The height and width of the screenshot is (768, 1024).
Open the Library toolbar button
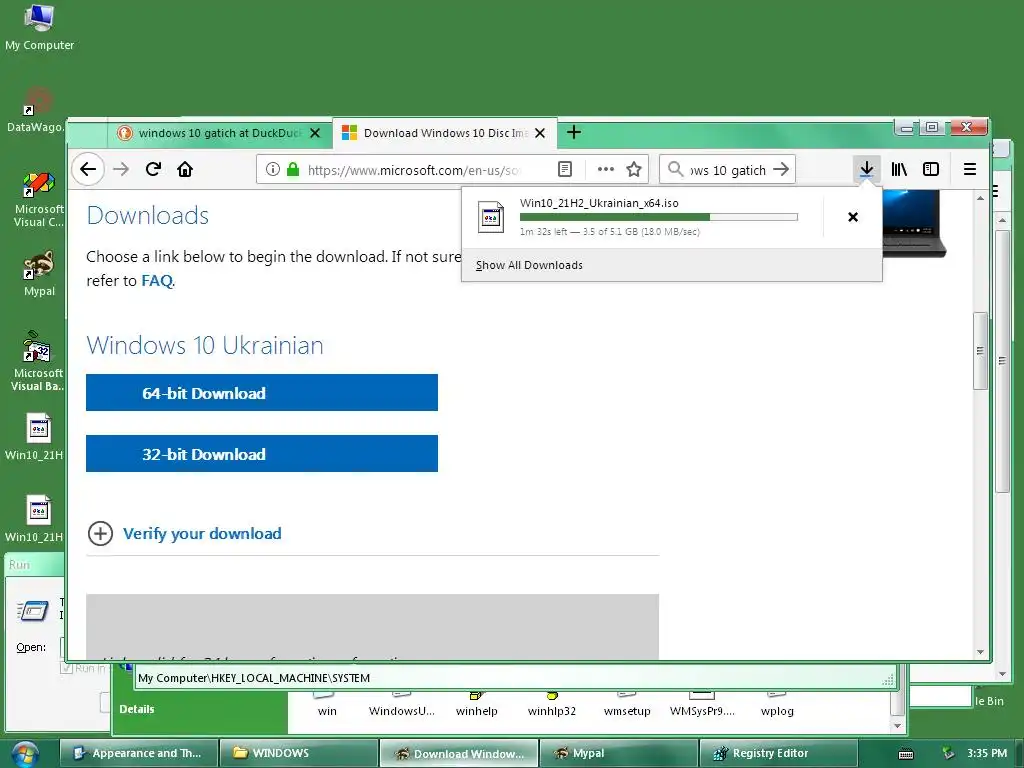pyautogui.click(x=899, y=170)
